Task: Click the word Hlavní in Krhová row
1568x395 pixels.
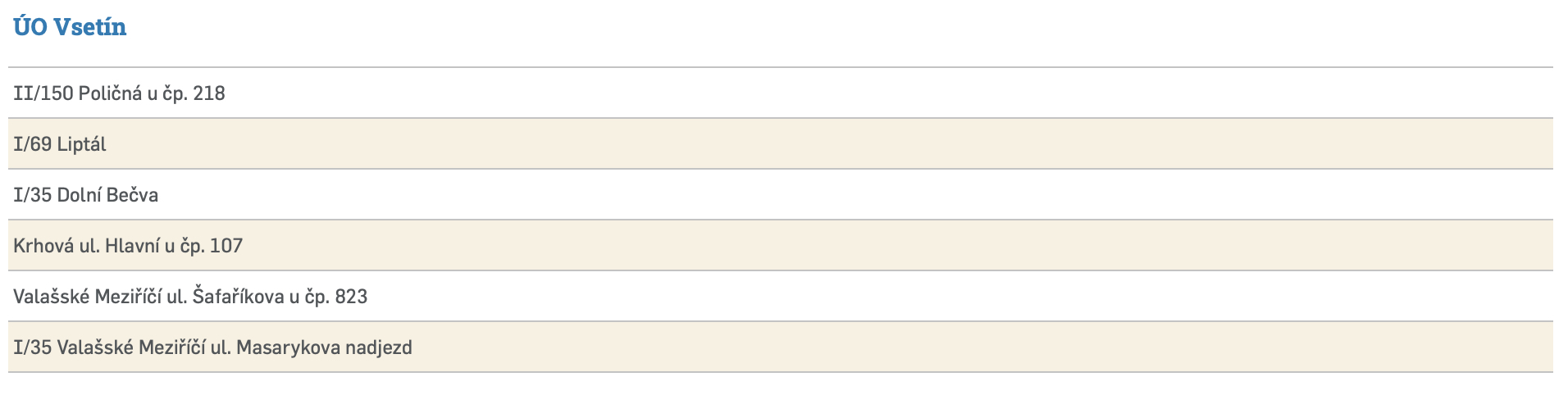Action: 132,246
